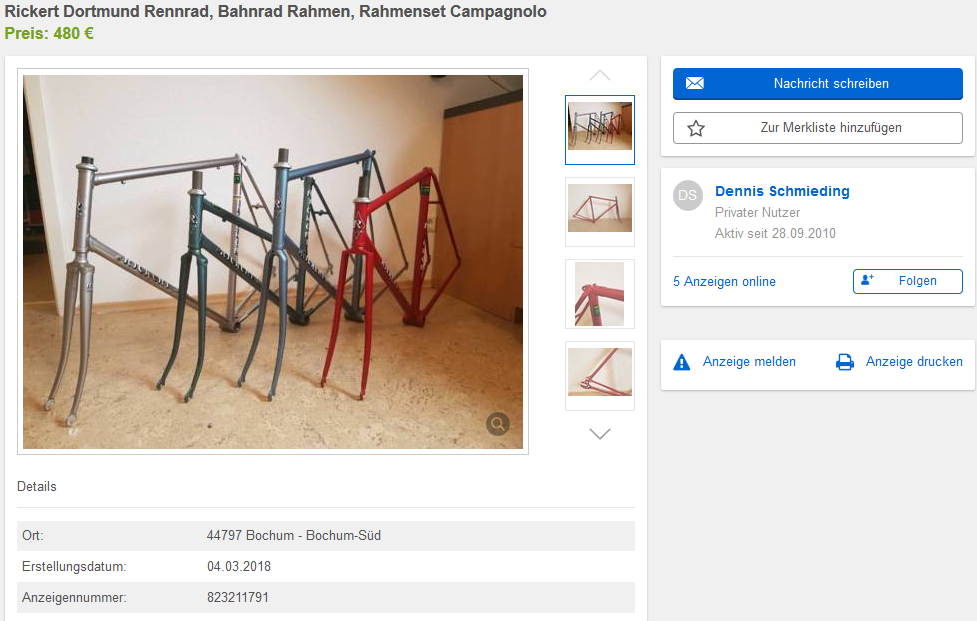Show next thumbnails with the down chevron
977x621 pixels.
(x=600, y=434)
